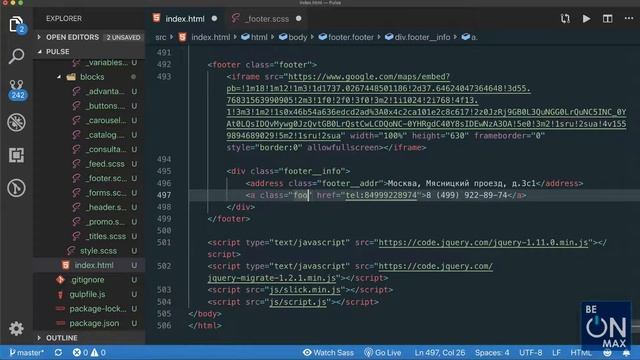Open _header.s... file in explorer
This screenshot has height=360, width=640.
[x=106, y=207]
